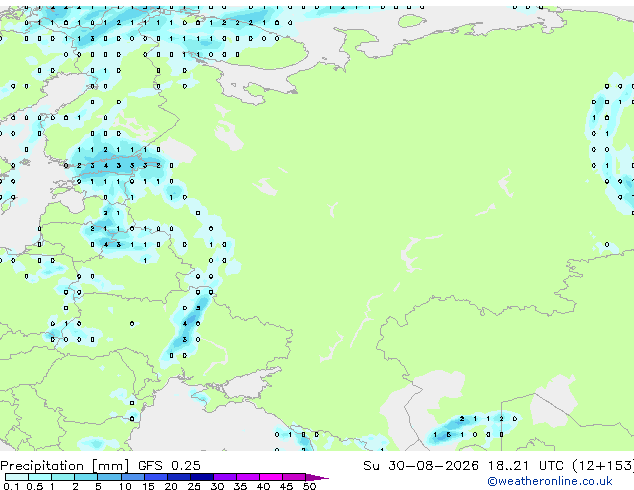Click the legend value "10"
This screenshot has height=490, width=634.
pos(125,486)
